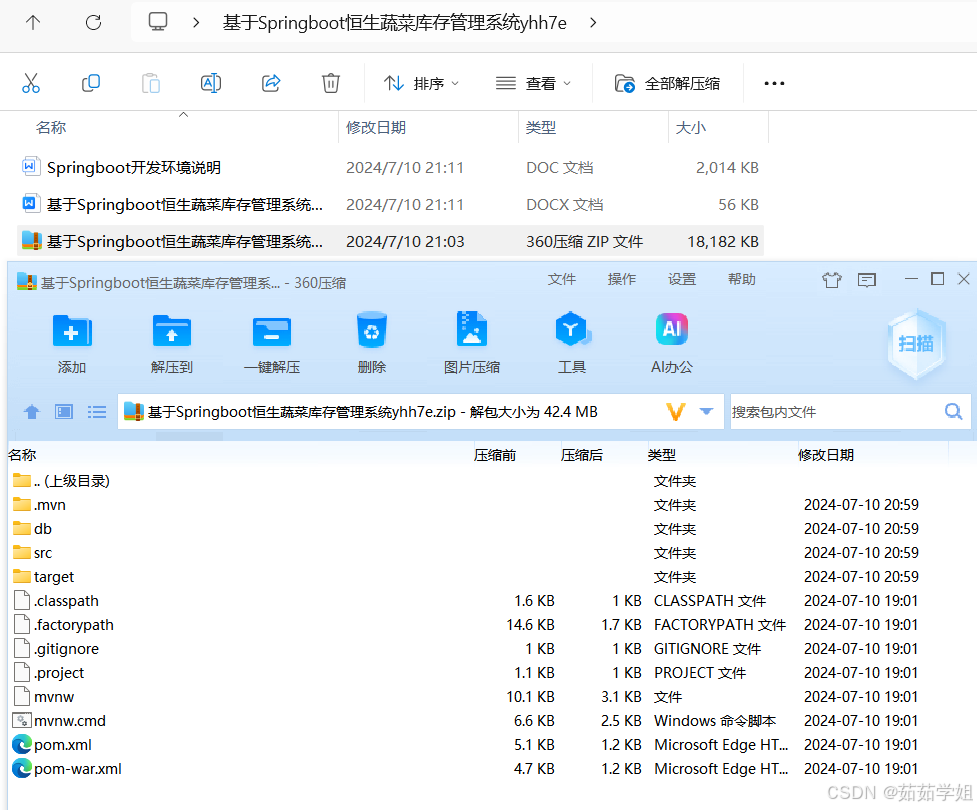The width and height of the screenshot is (977, 810).
Task: Click the 扫描 scan hexagon button
Action: (916, 344)
